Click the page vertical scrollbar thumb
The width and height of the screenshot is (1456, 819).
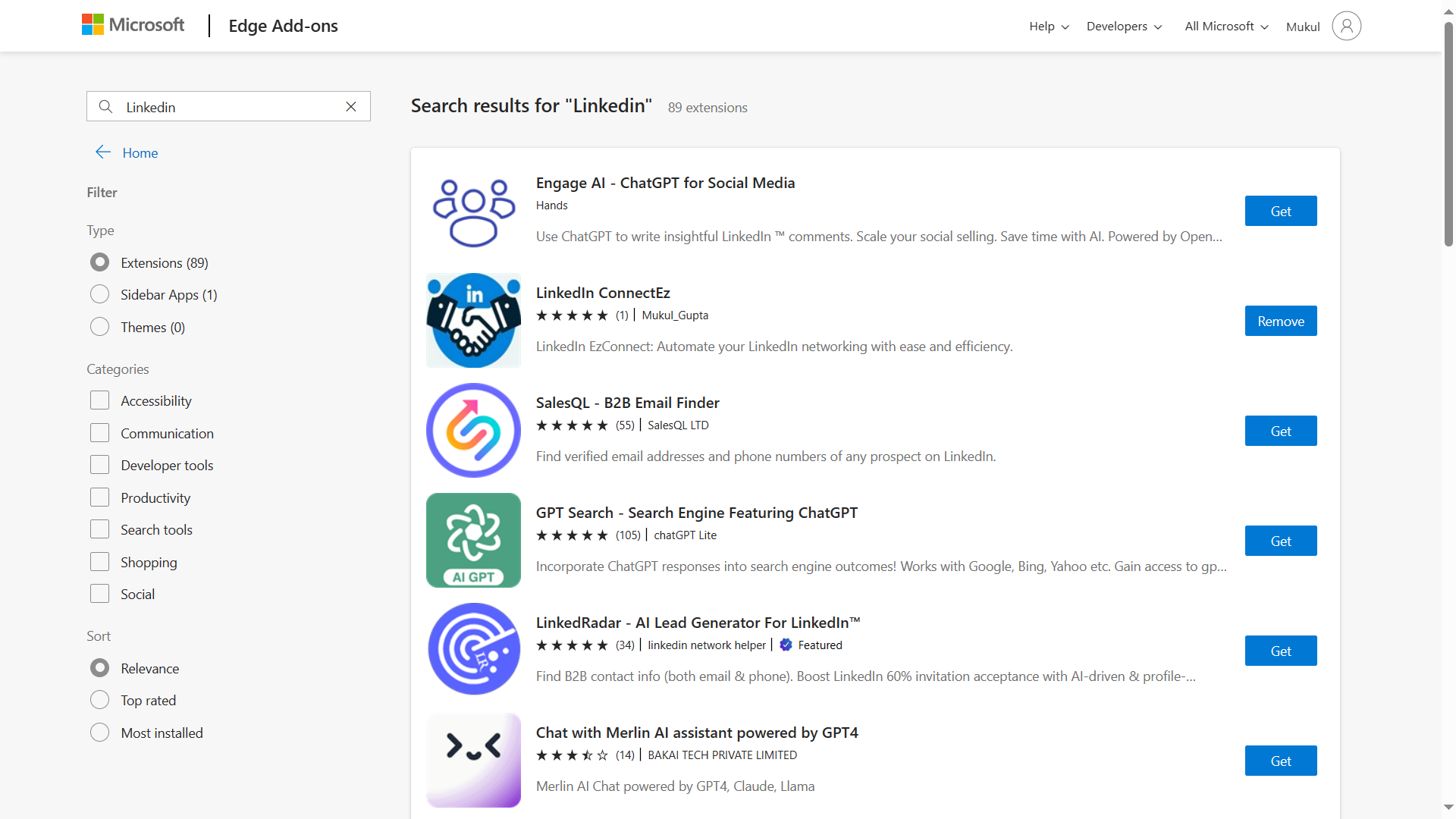(x=1448, y=133)
